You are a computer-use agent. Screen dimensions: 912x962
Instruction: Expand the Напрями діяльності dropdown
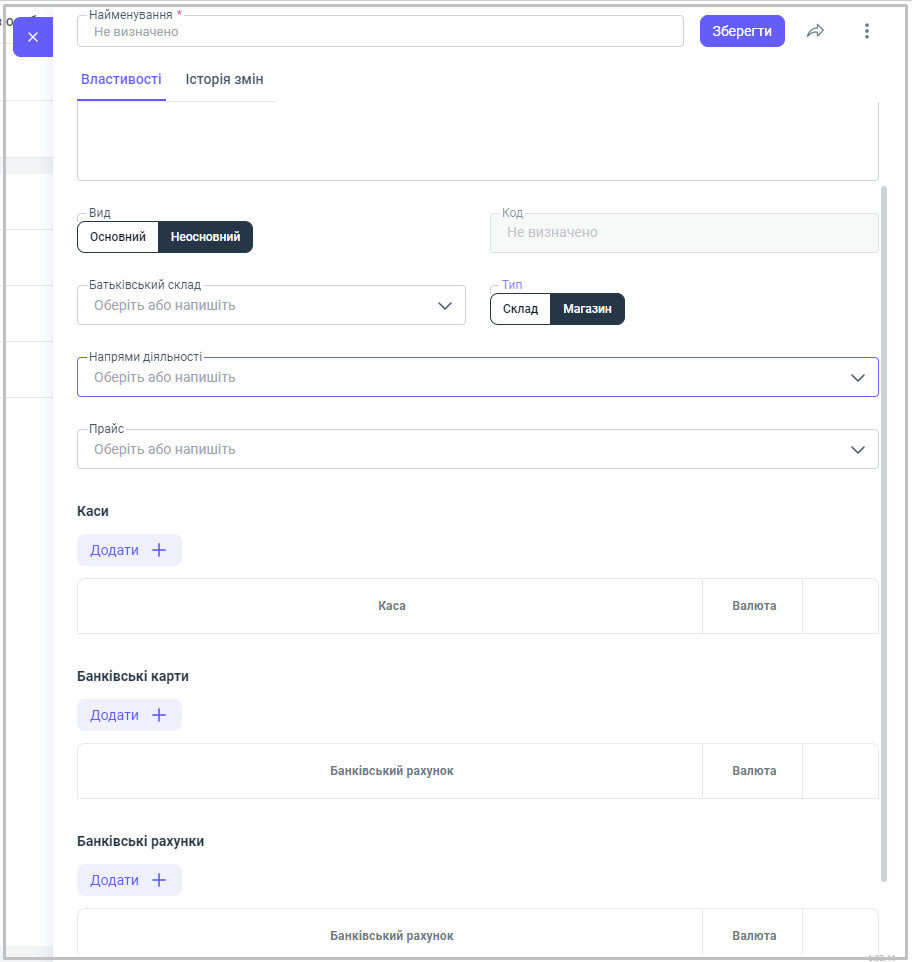857,377
